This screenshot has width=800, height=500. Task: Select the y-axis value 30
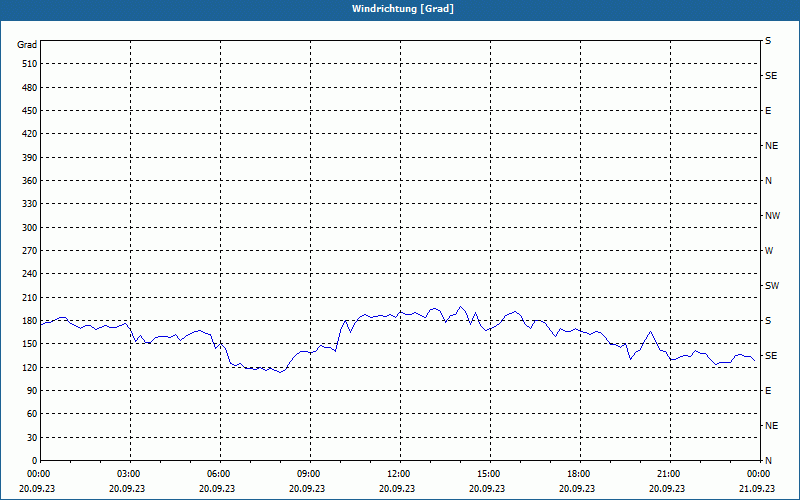[x=32, y=437]
